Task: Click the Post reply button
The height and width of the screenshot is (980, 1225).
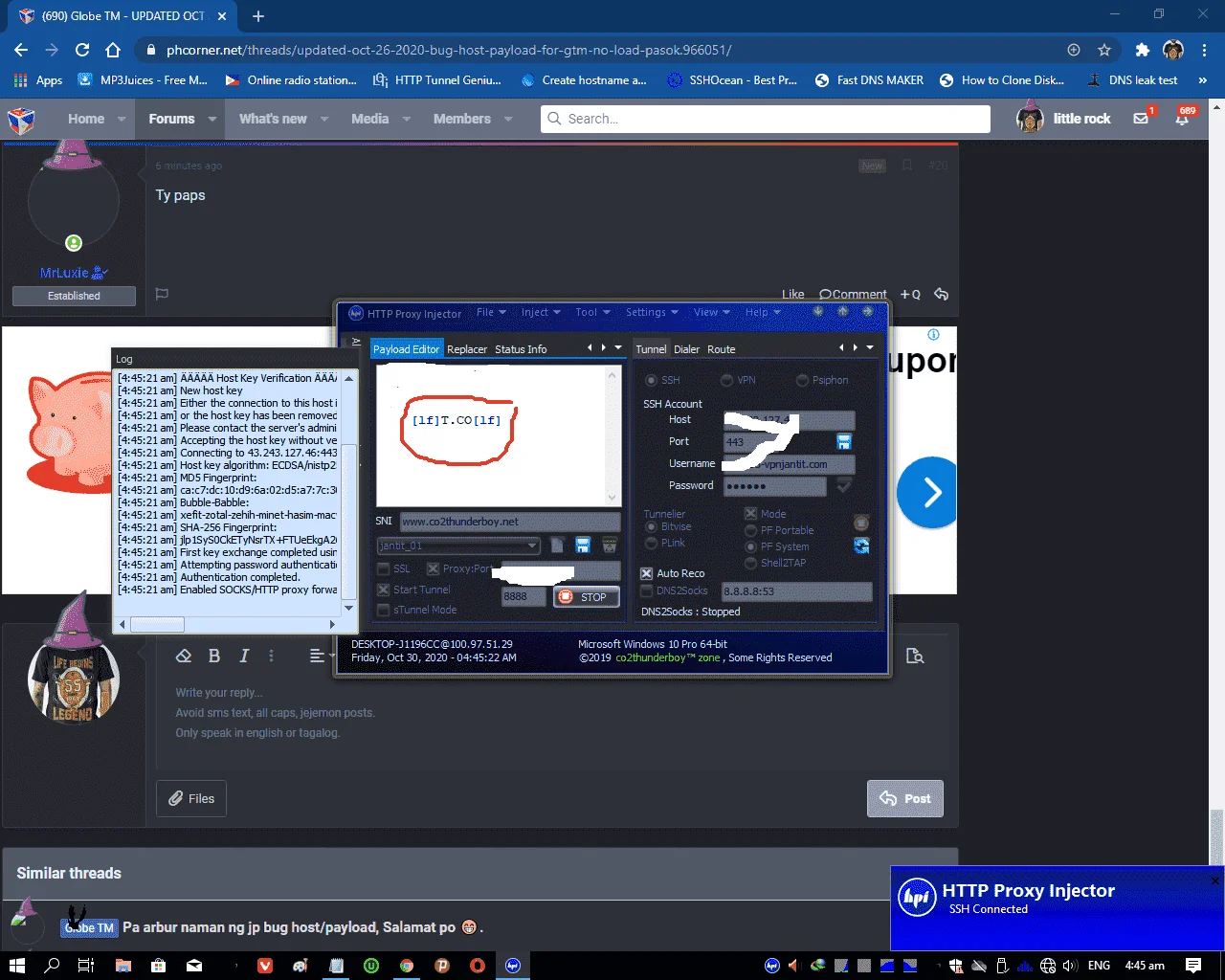Action: (905, 798)
